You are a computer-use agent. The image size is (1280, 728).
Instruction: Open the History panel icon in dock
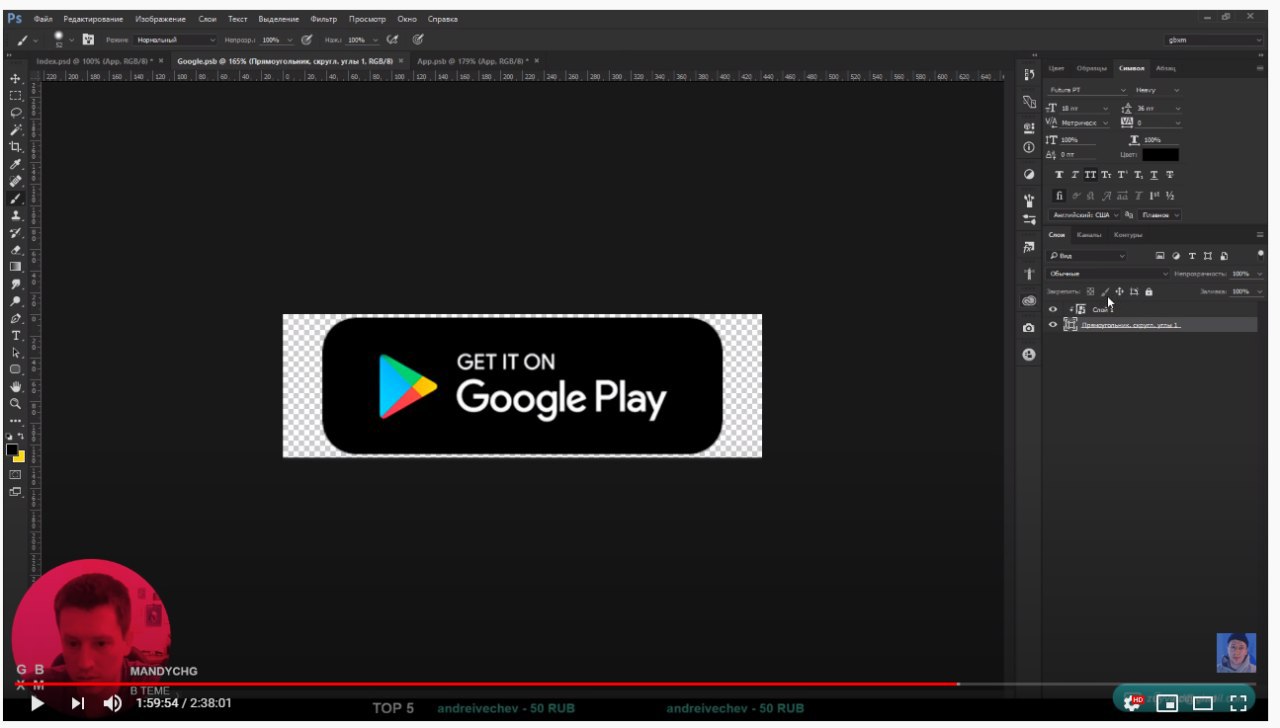click(1029, 74)
